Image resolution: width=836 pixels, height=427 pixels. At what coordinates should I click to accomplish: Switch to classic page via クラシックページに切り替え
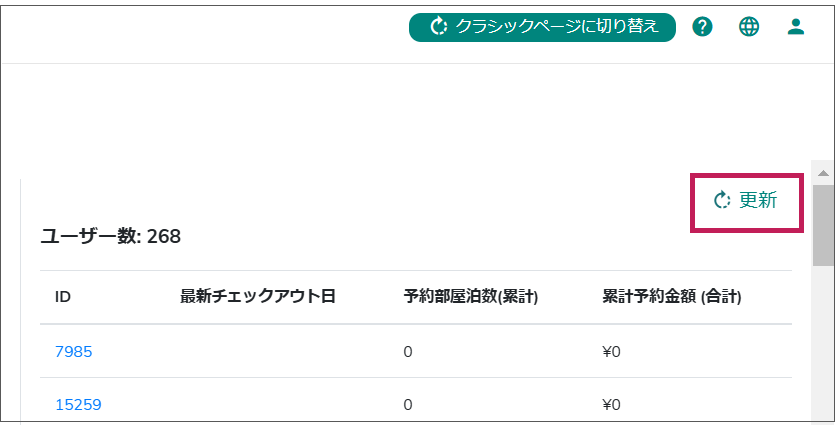coord(557,27)
